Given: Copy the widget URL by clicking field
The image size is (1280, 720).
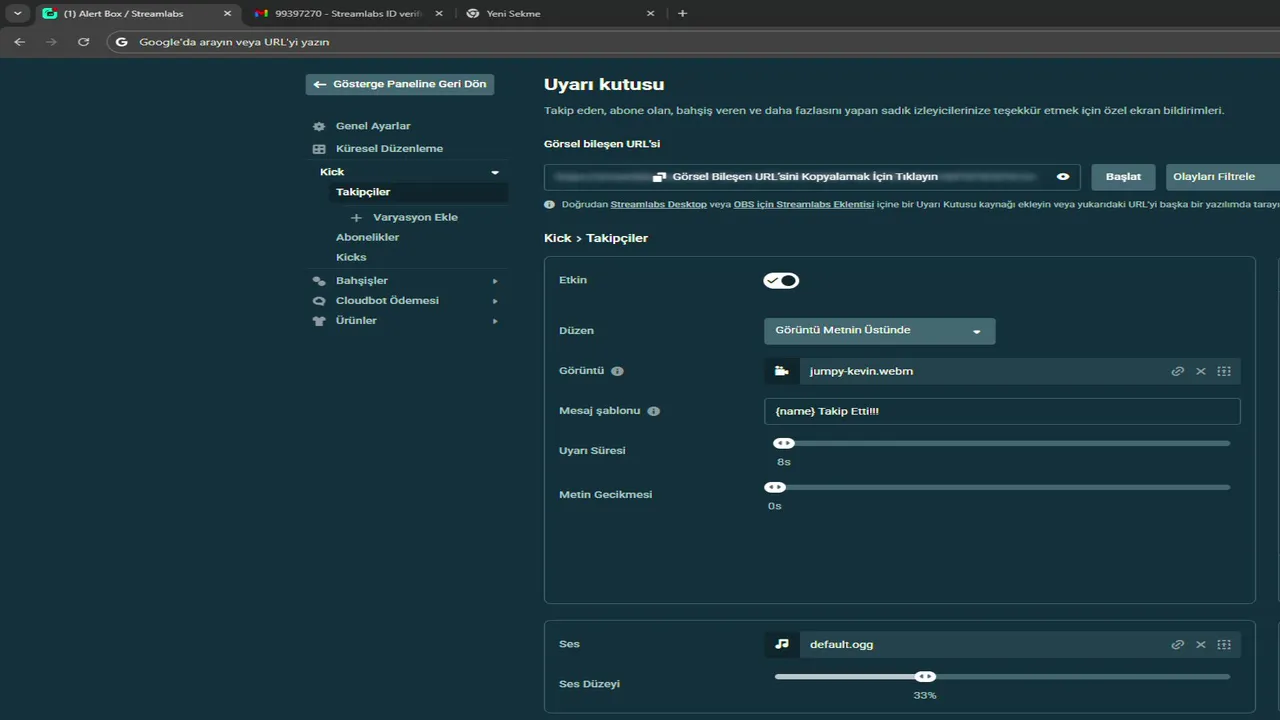Looking at the screenshot, I should (812, 177).
